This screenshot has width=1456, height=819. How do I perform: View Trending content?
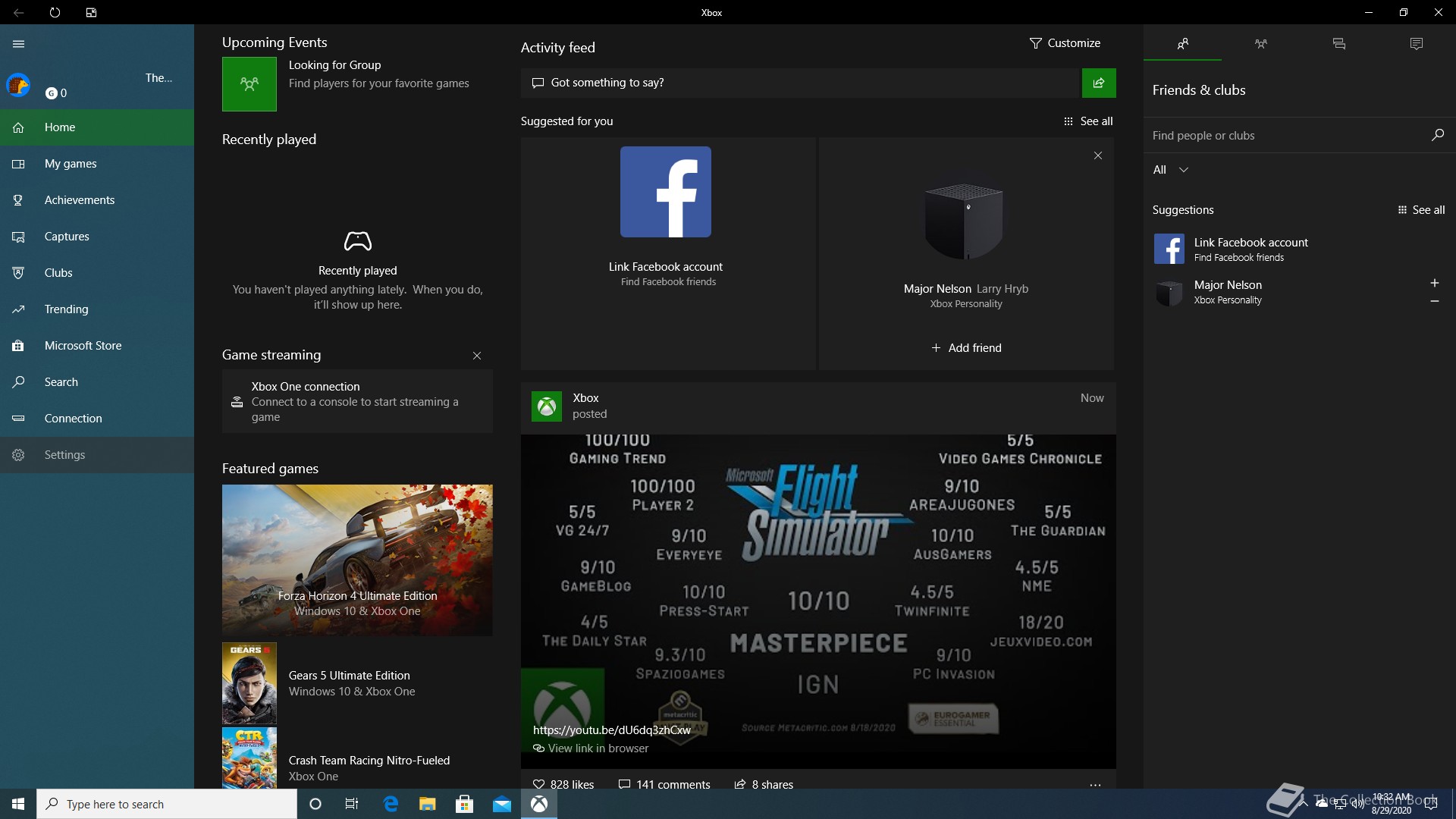coord(97,309)
